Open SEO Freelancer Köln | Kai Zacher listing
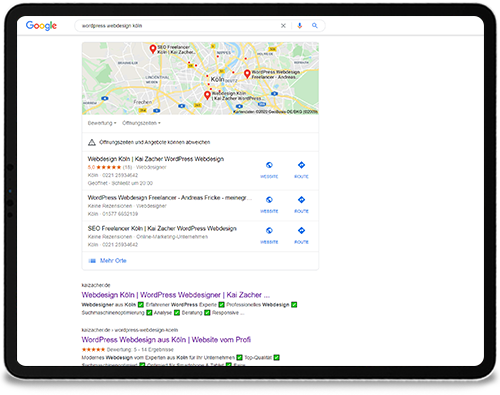Viewport: 500px width, 395px height. point(162,228)
